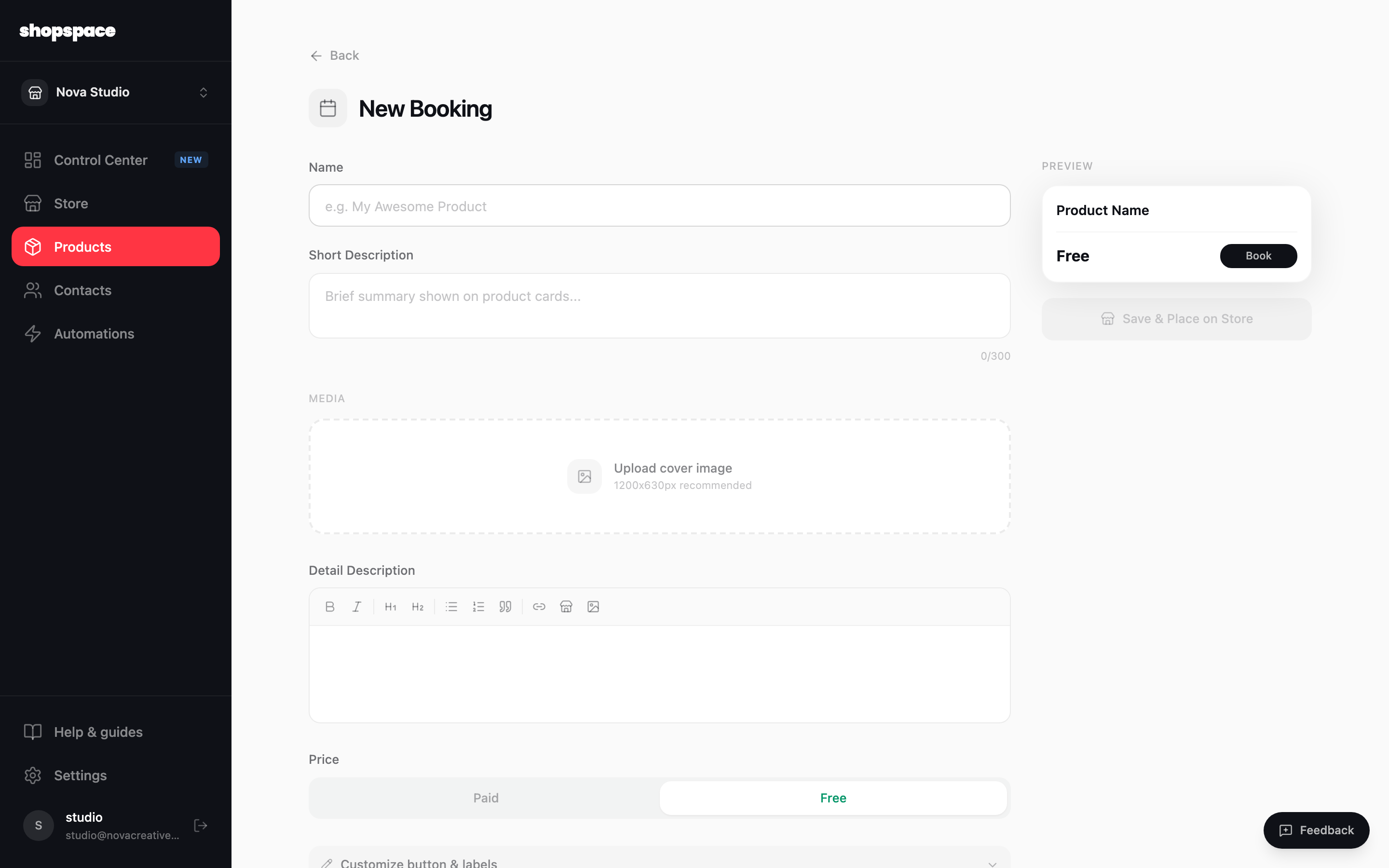Open Help & guides
Image resolution: width=1389 pixels, height=868 pixels.
tap(115, 732)
